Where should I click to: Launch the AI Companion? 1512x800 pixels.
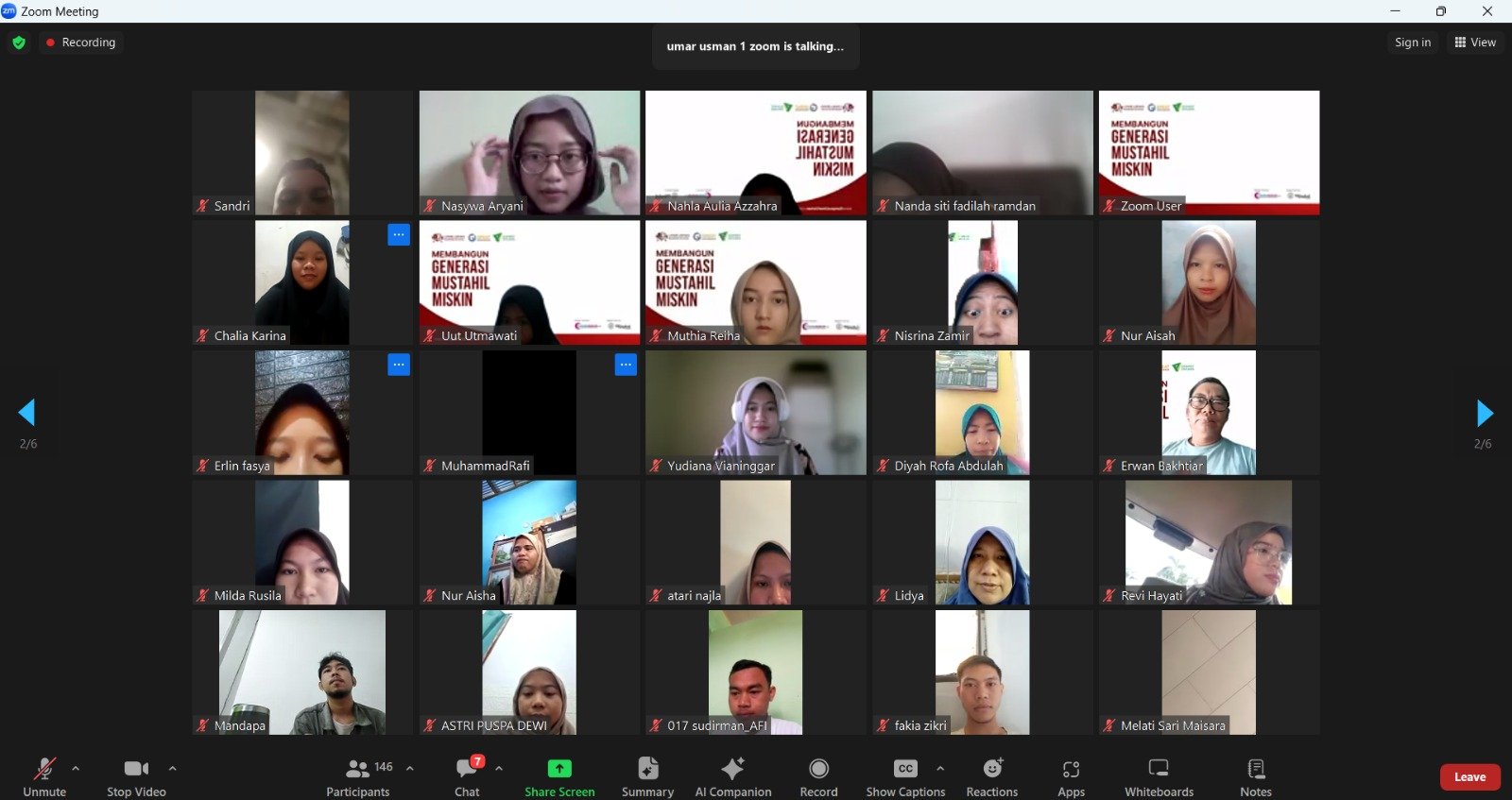pyautogui.click(x=732, y=769)
